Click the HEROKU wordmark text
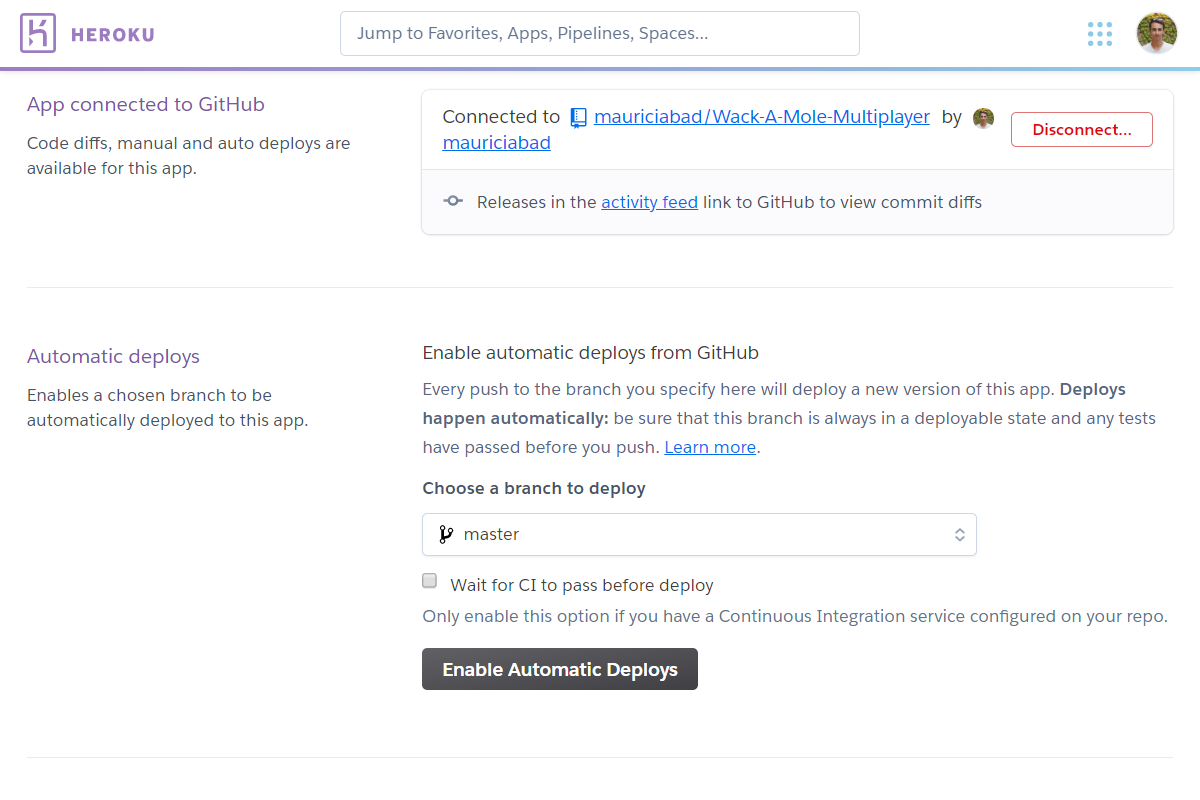The image size is (1200, 800). 113,35
